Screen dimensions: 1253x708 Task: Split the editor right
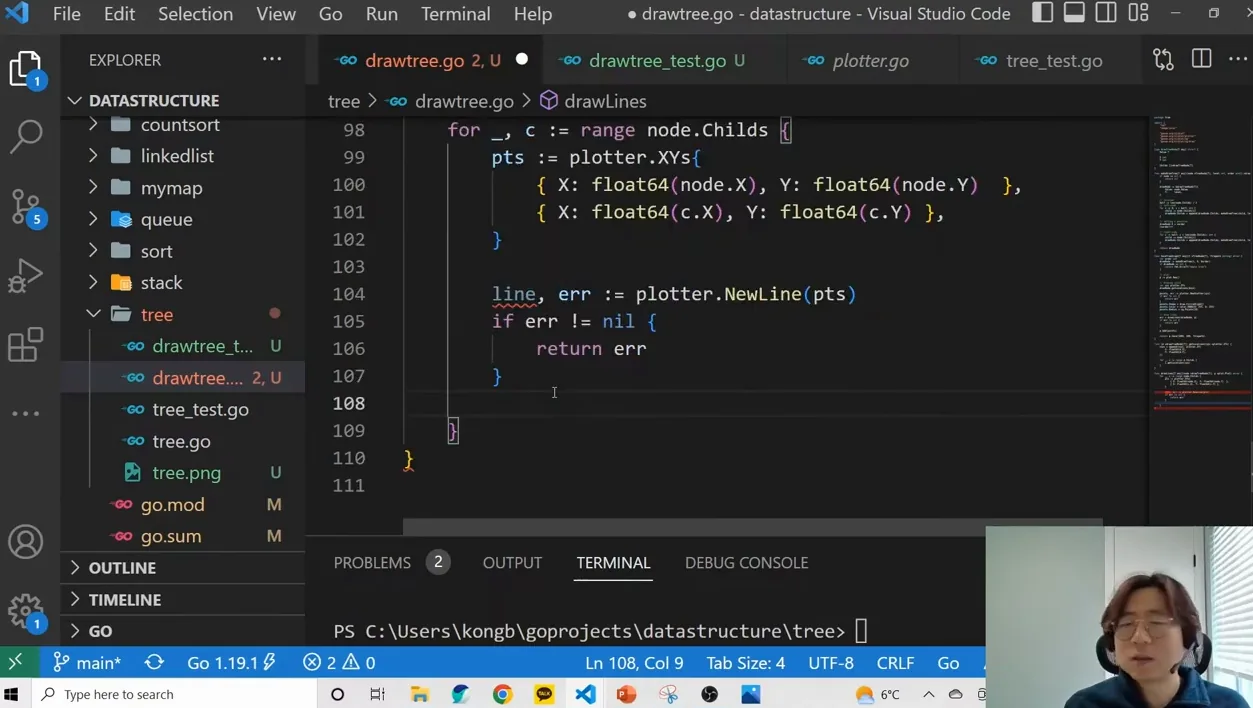pos(1201,60)
